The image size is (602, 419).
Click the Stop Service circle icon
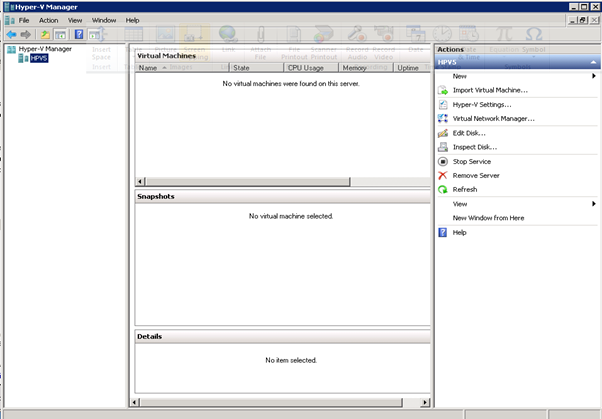[x=443, y=161]
